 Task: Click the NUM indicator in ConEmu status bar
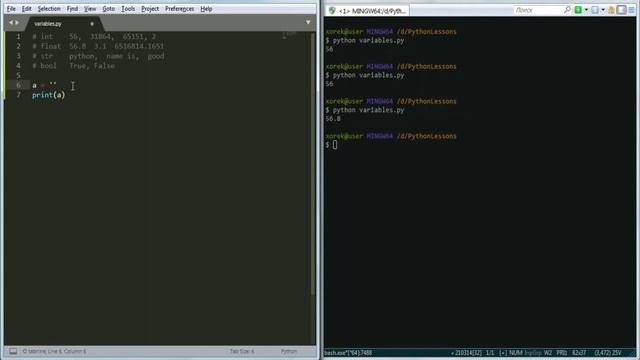coord(516,353)
